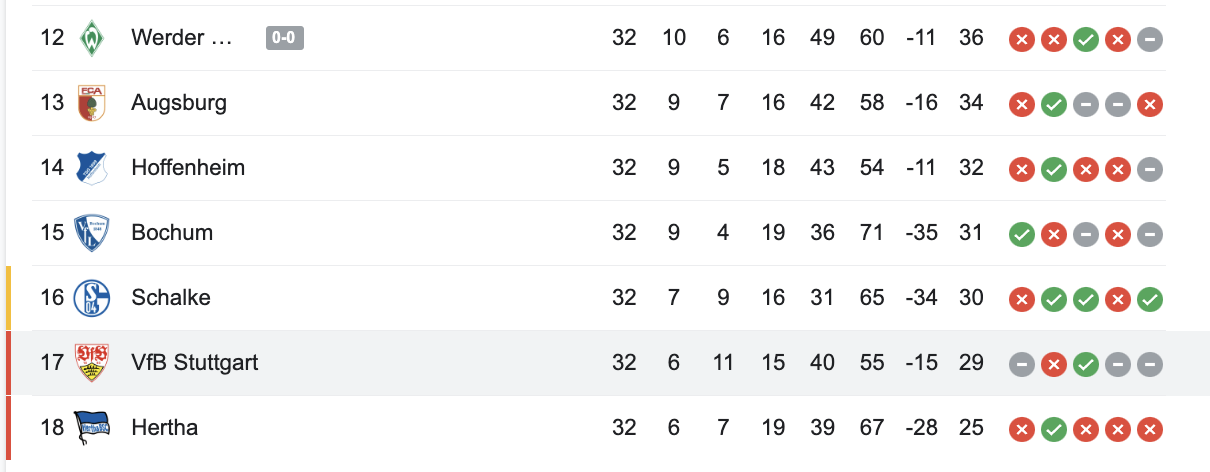Click the Hertha club flag logo
1210x472 pixels.
(92, 428)
